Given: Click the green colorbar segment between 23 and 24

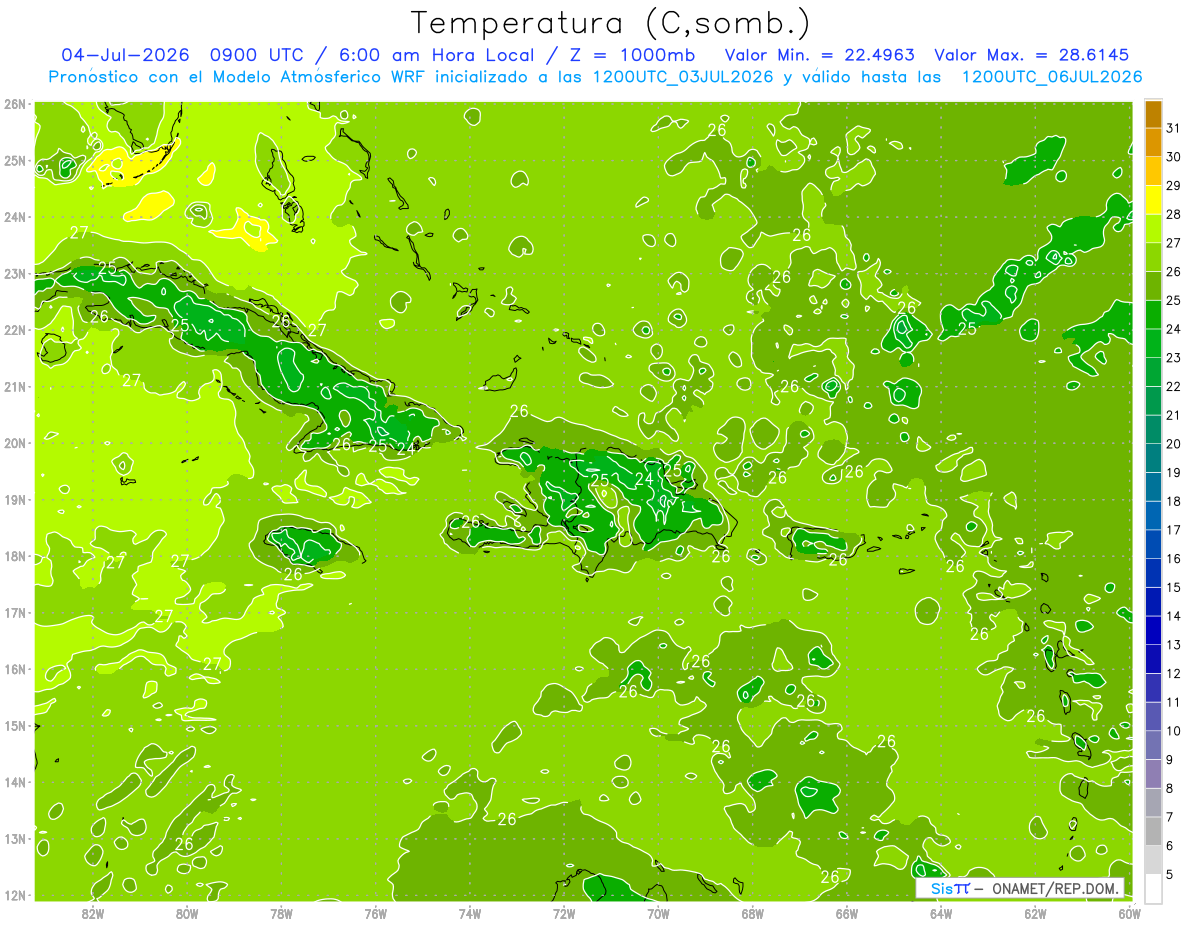Looking at the screenshot, I should 1153,344.
